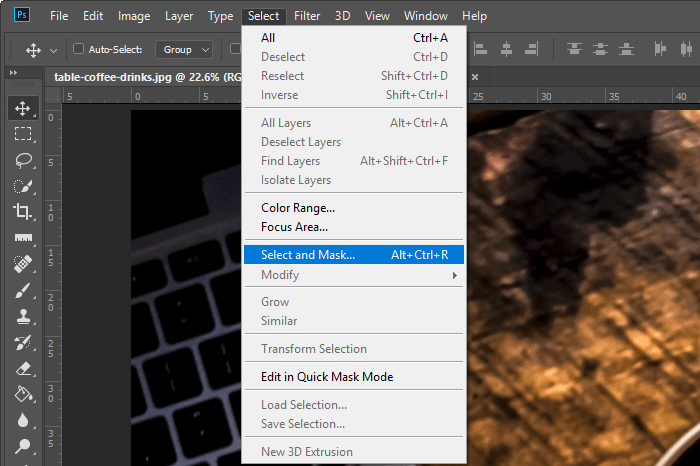
Task: Open the tool preset picker arrow
Action: coord(54,51)
